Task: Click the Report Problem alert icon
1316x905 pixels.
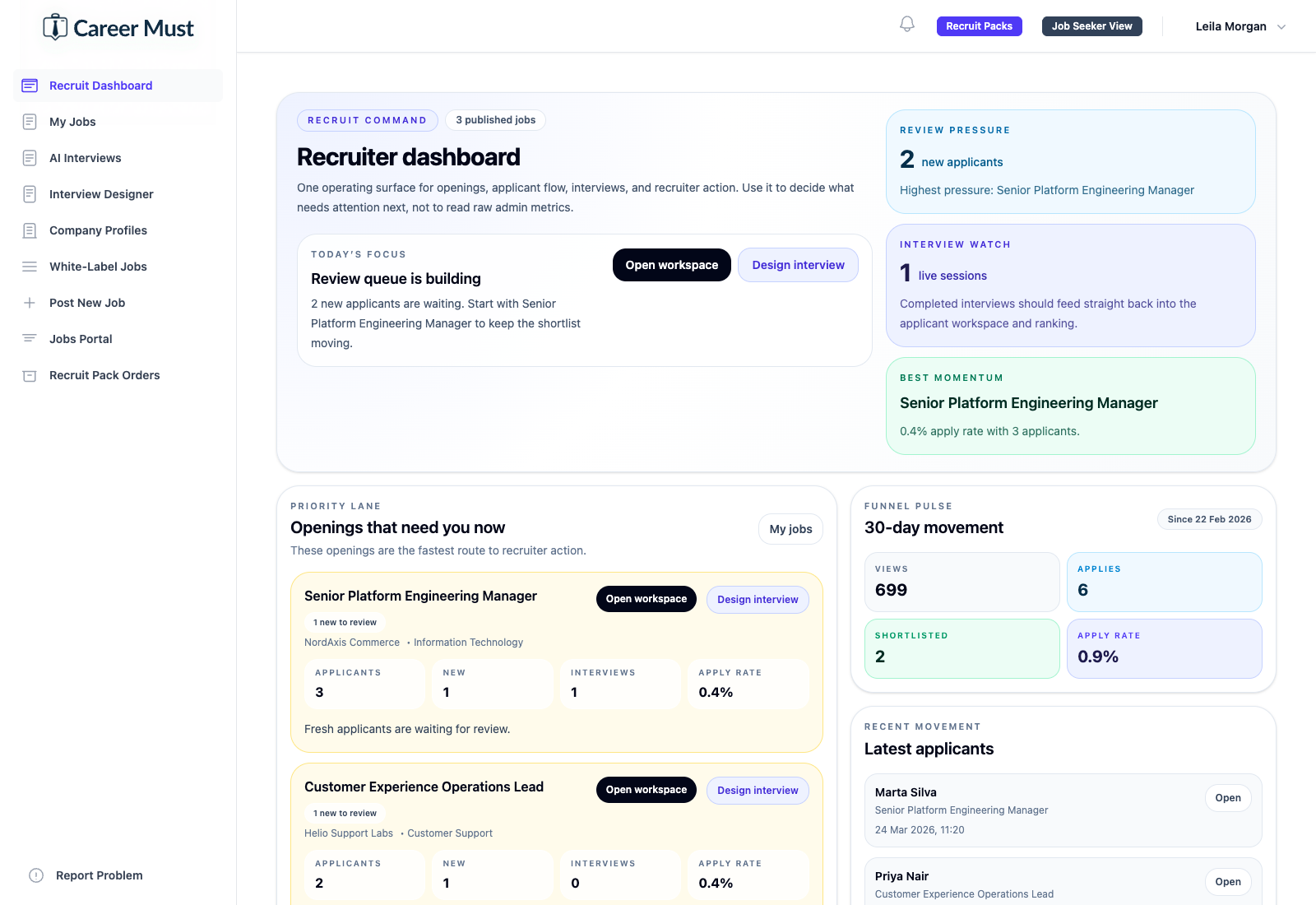Action: (x=35, y=875)
